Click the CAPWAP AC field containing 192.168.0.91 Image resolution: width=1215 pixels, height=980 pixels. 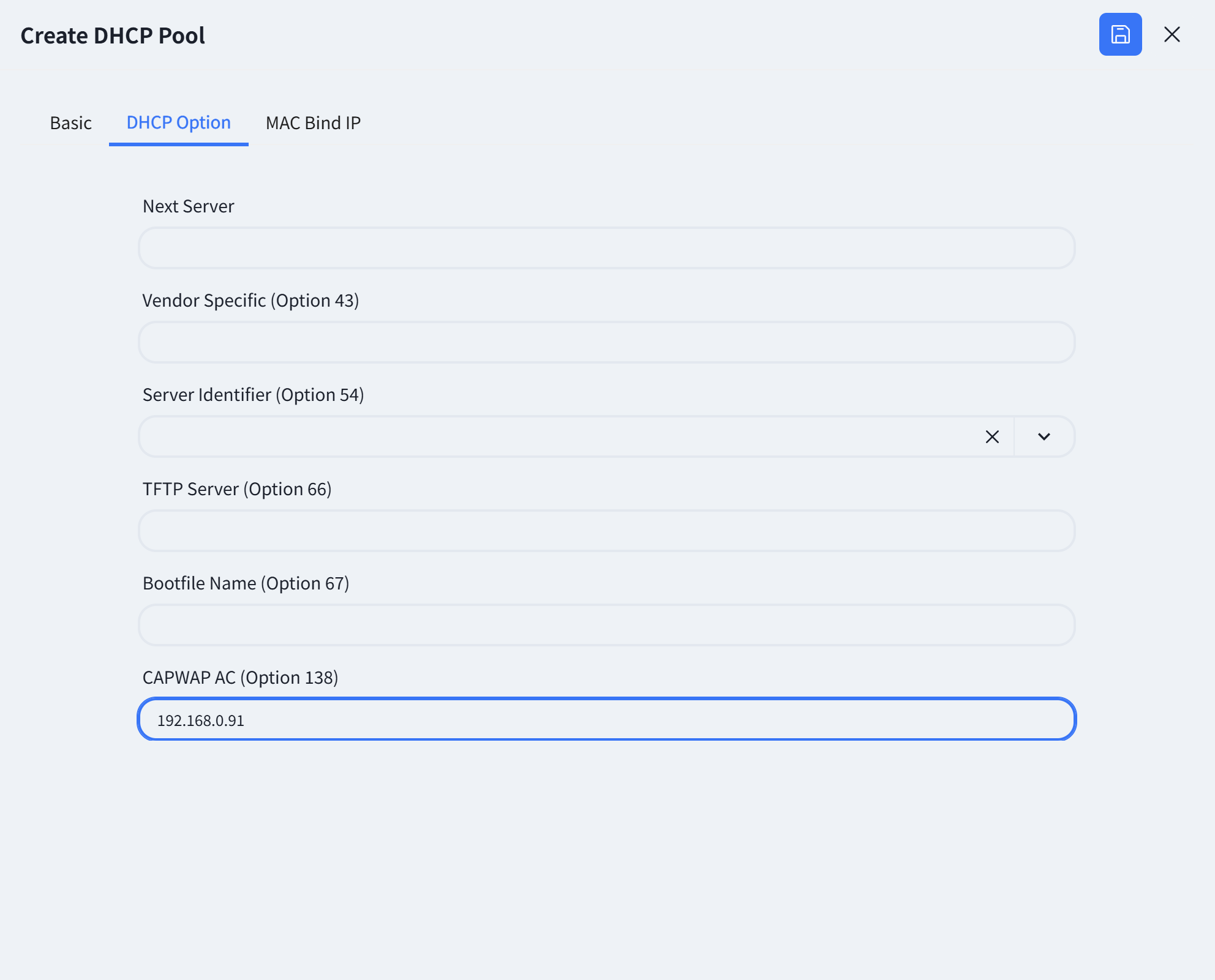coord(607,719)
